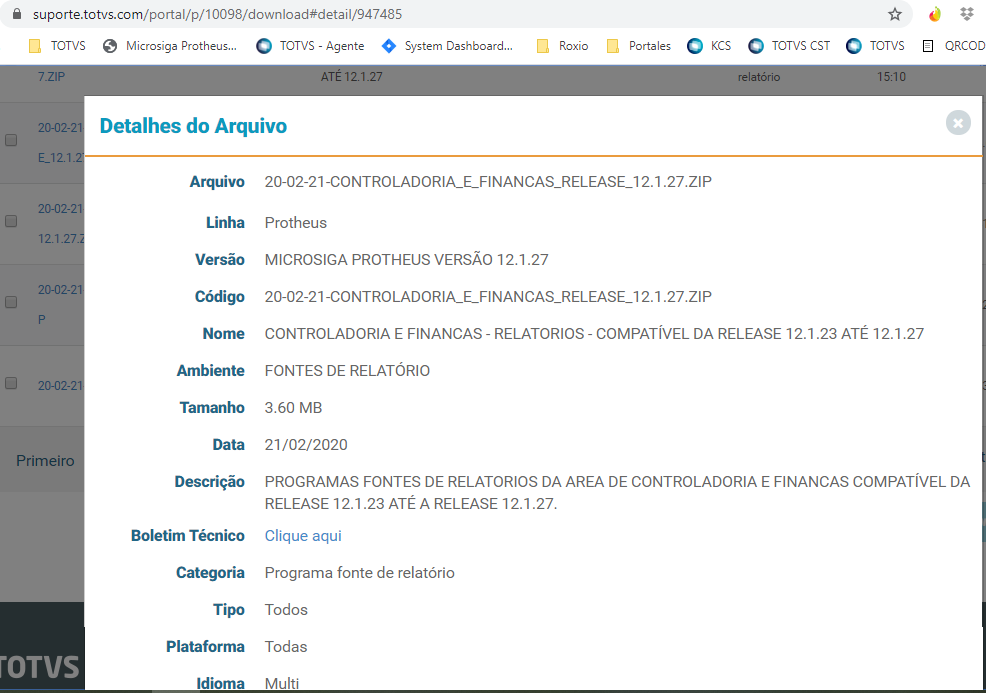This screenshot has width=986, height=693.
Task: Open the TOTVS folder bookmark
Action: pyautogui.click(x=57, y=46)
